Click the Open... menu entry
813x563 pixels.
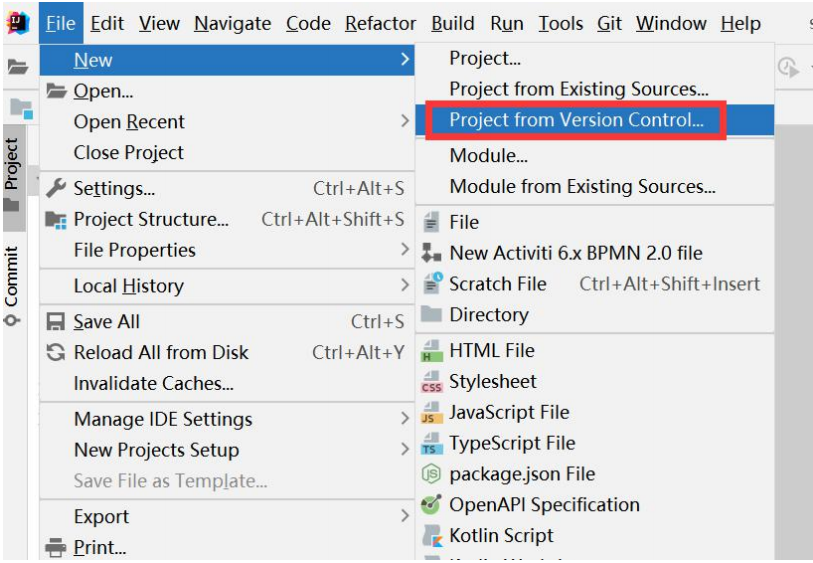227,91
